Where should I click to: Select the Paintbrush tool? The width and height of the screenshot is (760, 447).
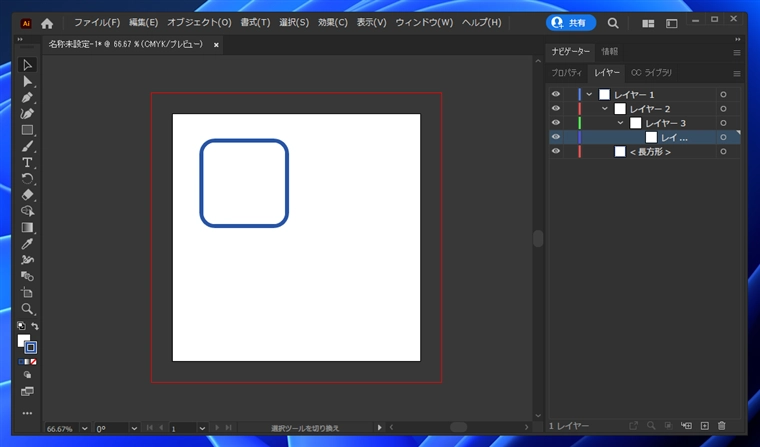point(27,146)
